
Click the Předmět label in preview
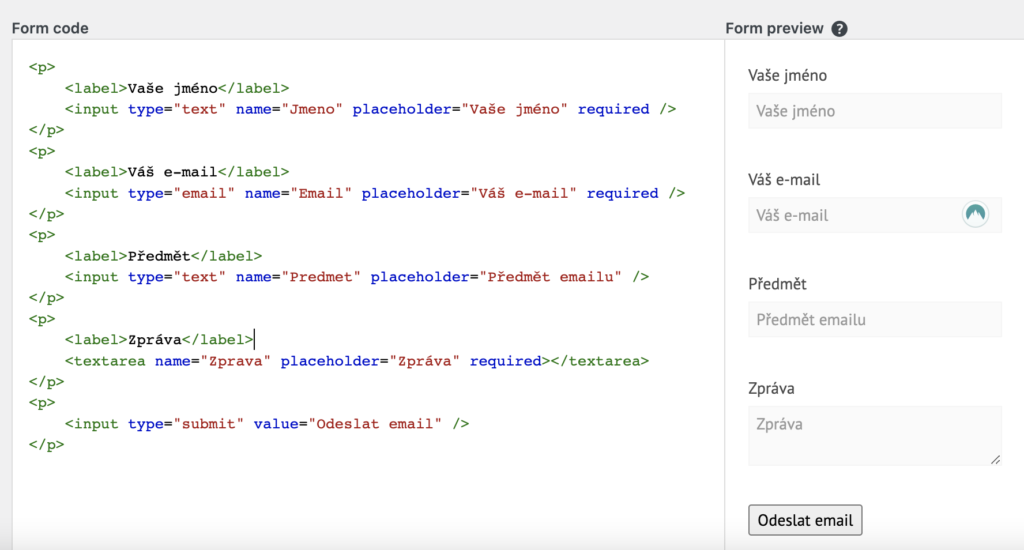pos(776,284)
